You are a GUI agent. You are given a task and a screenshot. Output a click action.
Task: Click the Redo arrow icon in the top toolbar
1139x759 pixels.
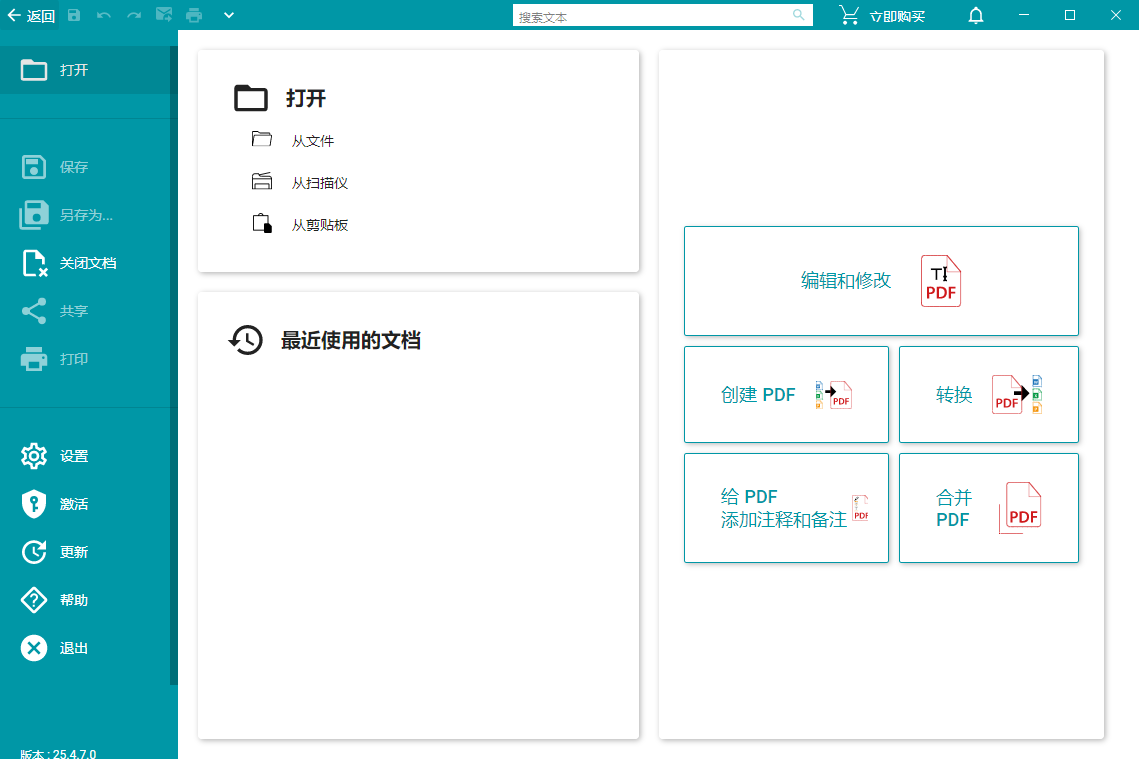pos(133,15)
